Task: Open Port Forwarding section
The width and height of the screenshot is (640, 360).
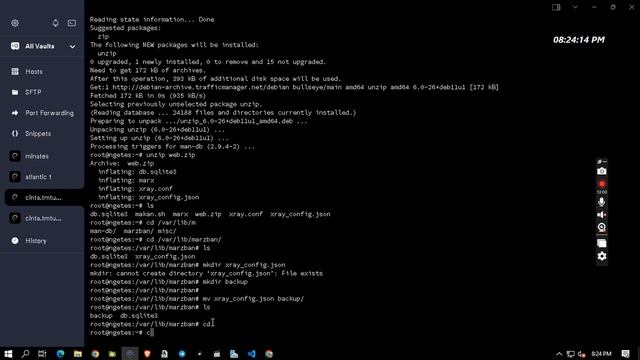Action: click(49, 113)
